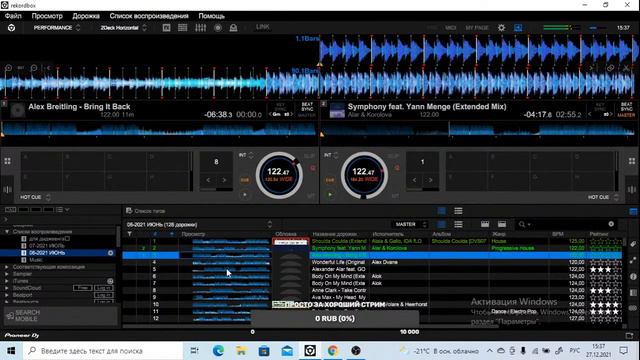Open the 06-2021 ИЮНЬ playlist title dropdown

[198, 224]
